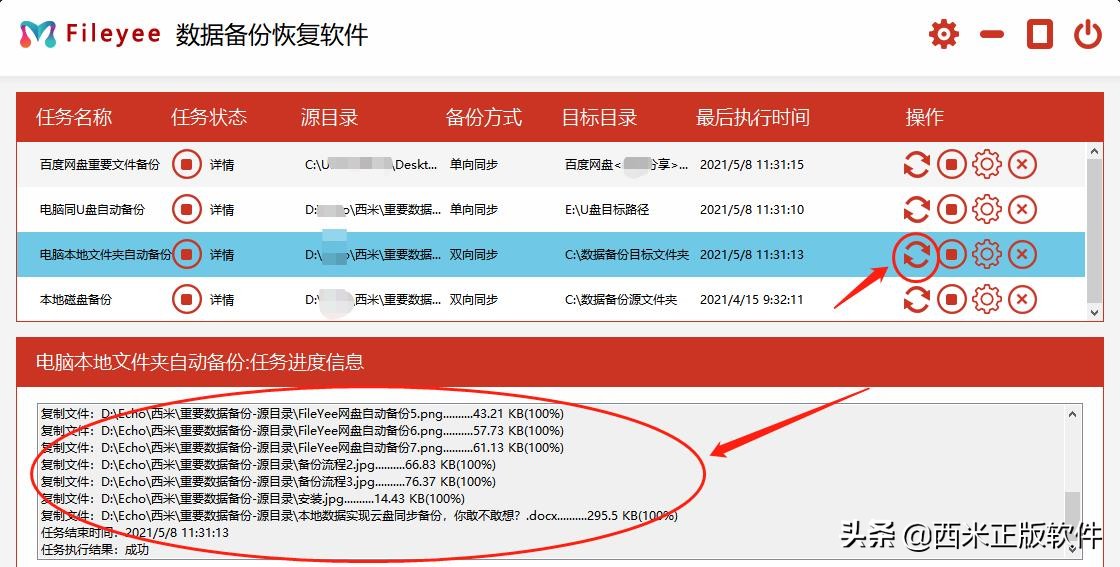Click timestamp 2021/5/8 11:31:15
1120x567 pixels.
(751, 165)
